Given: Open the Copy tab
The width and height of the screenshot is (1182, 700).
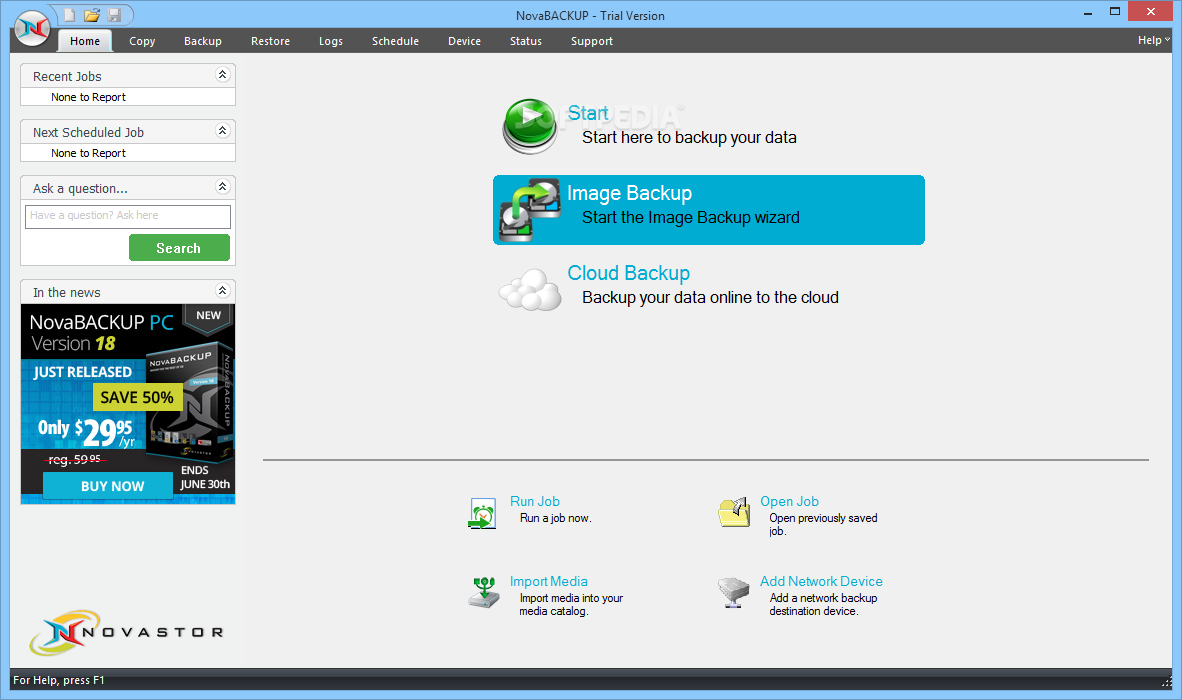Looking at the screenshot, I should point(142,41).
